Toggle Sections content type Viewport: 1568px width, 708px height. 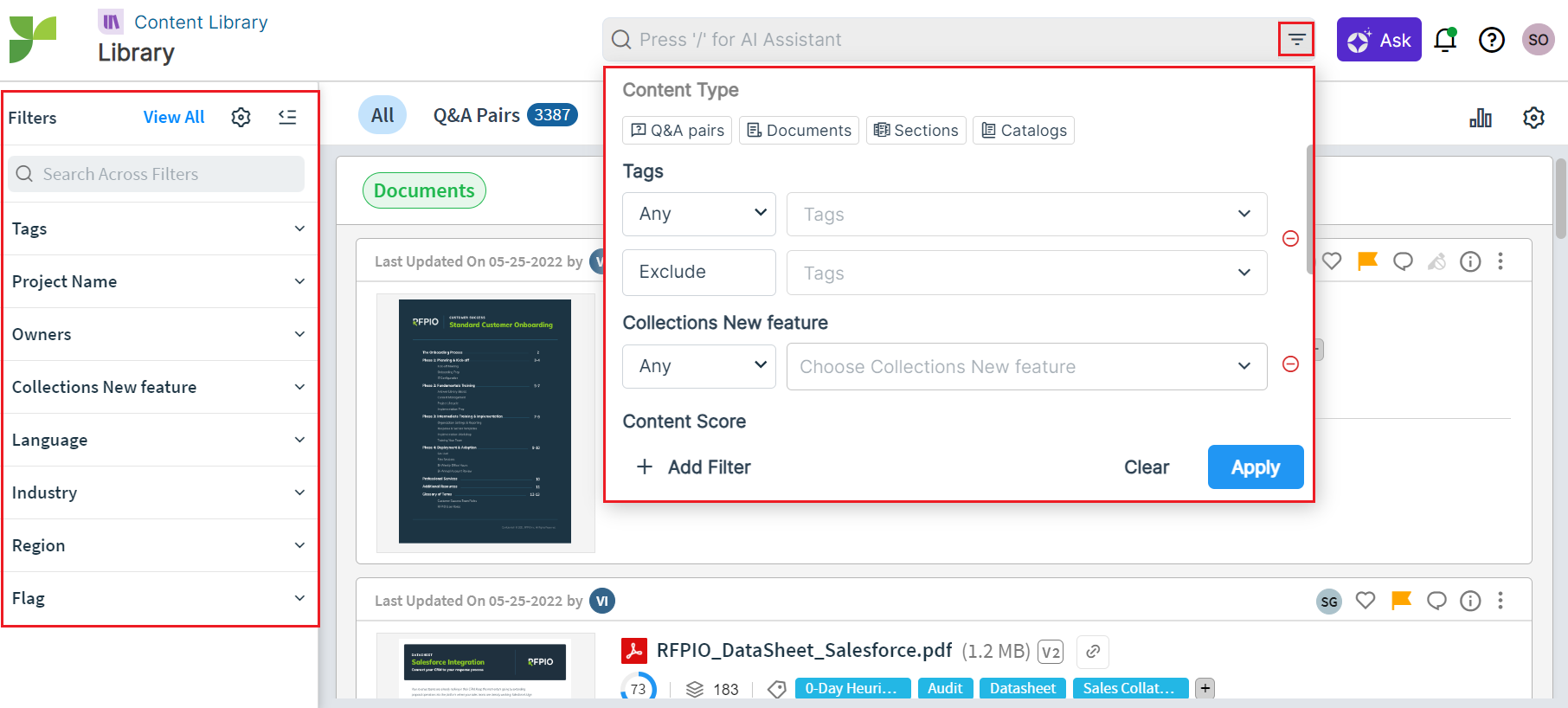(916, 130)
